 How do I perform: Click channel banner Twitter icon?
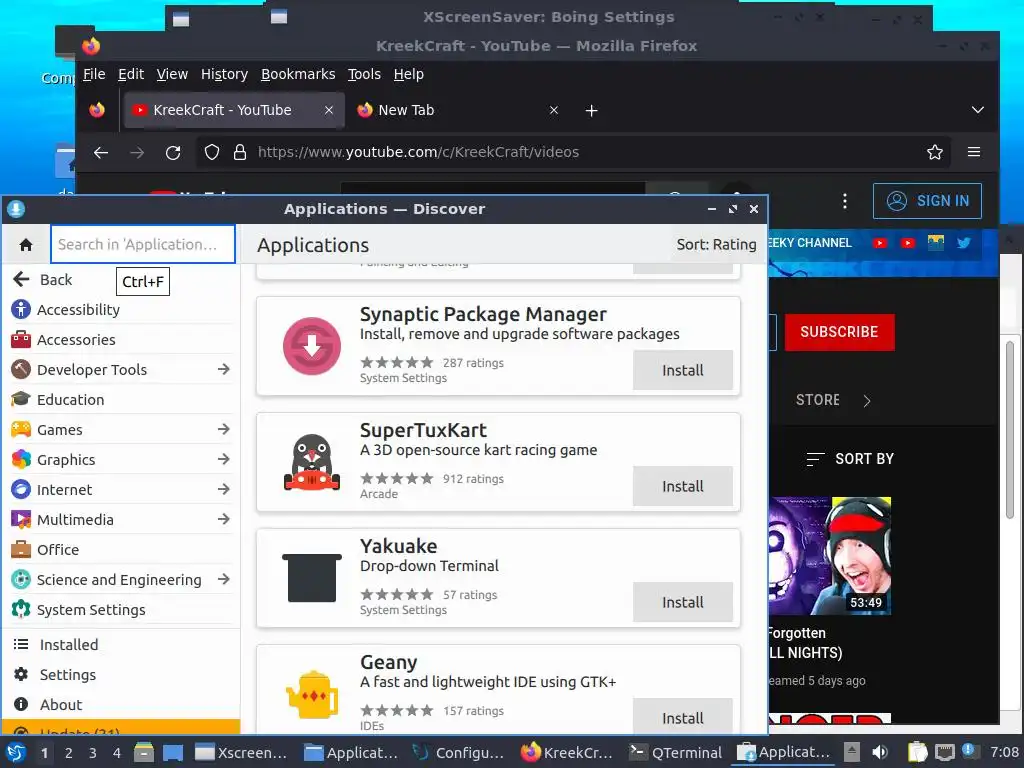(963, 243)
